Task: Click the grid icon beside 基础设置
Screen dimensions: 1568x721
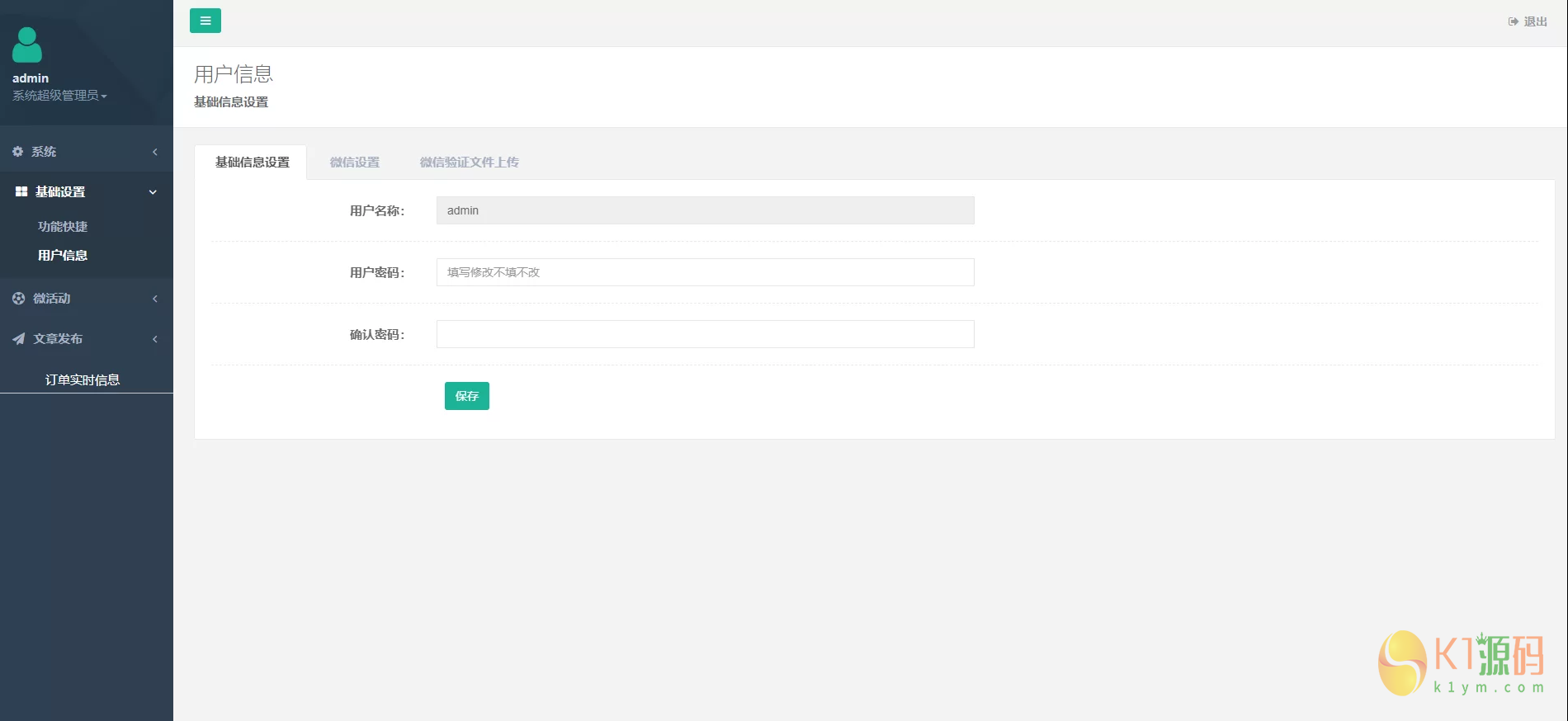Action: (x=21, y=191)
